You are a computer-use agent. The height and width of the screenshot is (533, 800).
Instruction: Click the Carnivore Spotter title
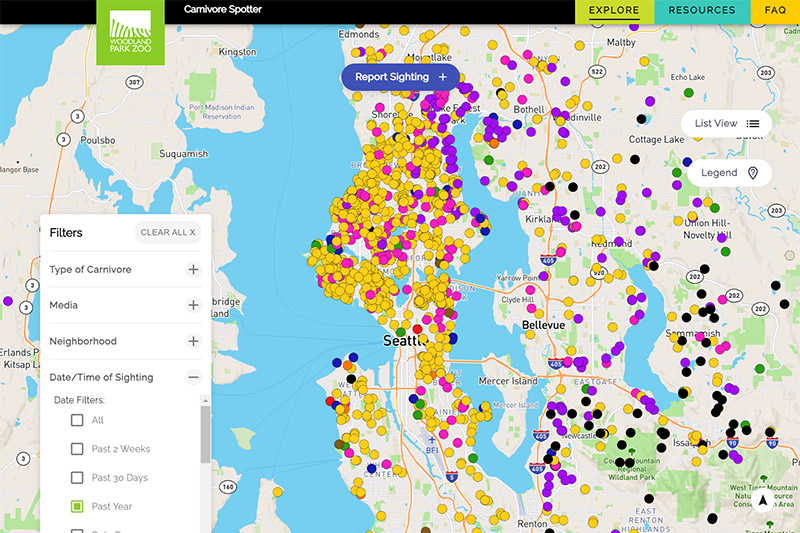[223, 9]
